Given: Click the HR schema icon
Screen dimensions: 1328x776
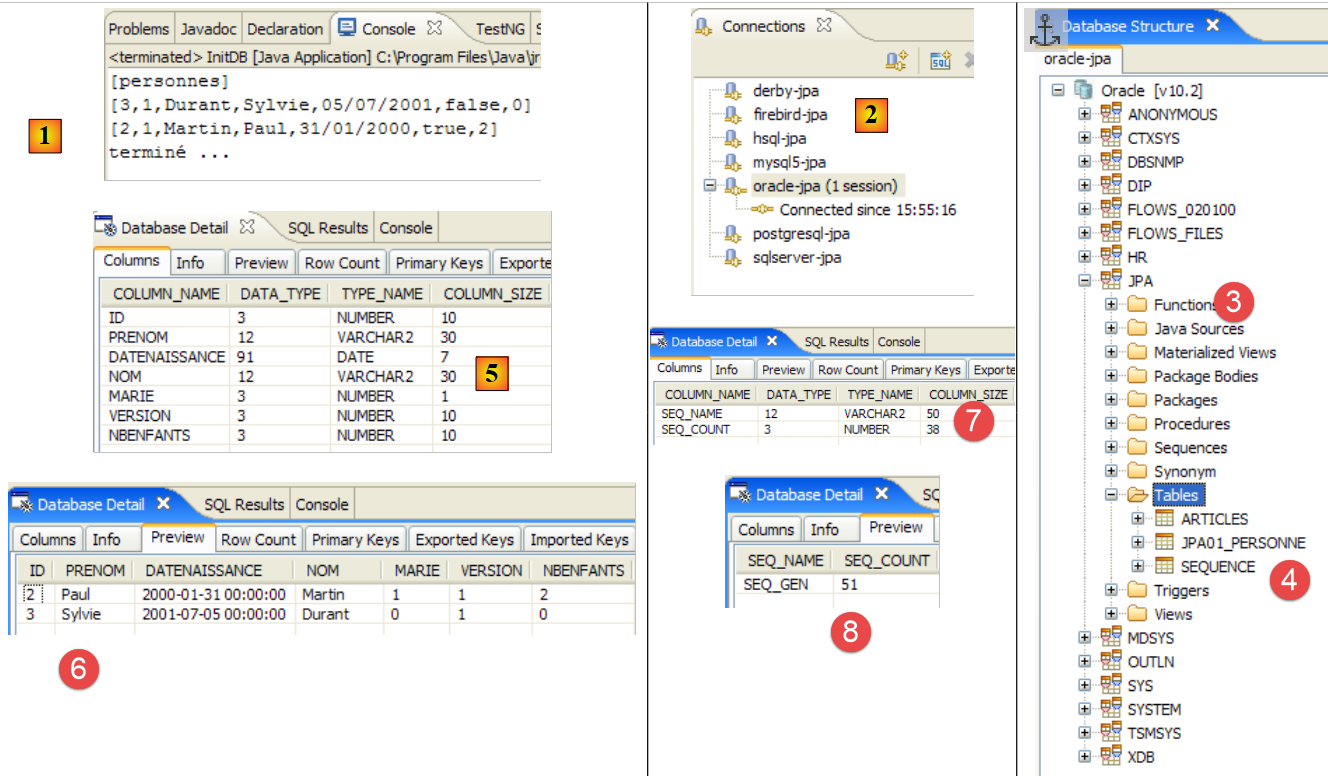Looking at the screenshot, I should coord(1111,257).
